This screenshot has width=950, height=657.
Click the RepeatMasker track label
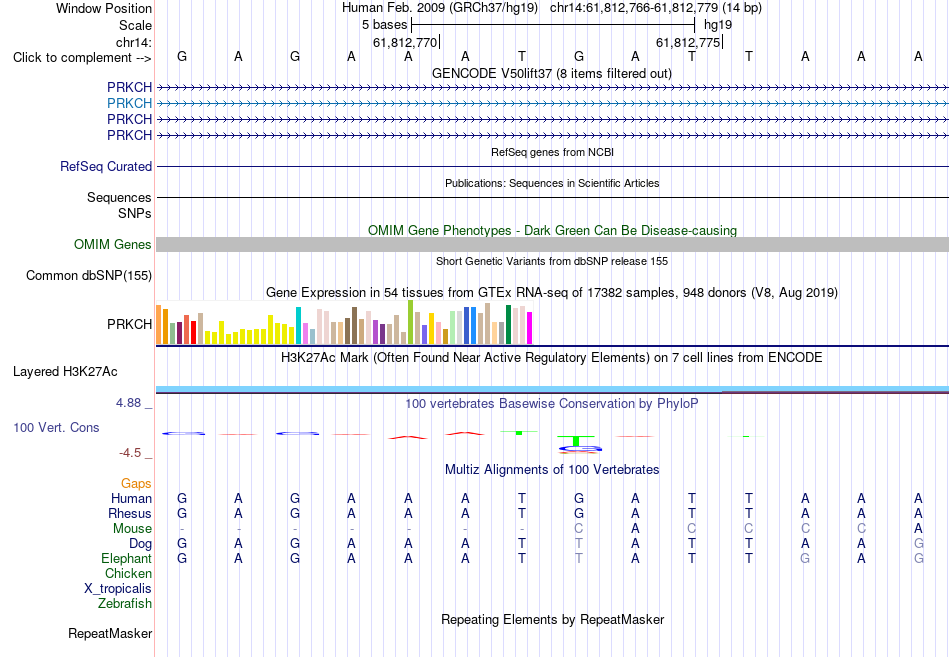coord(110,633)
